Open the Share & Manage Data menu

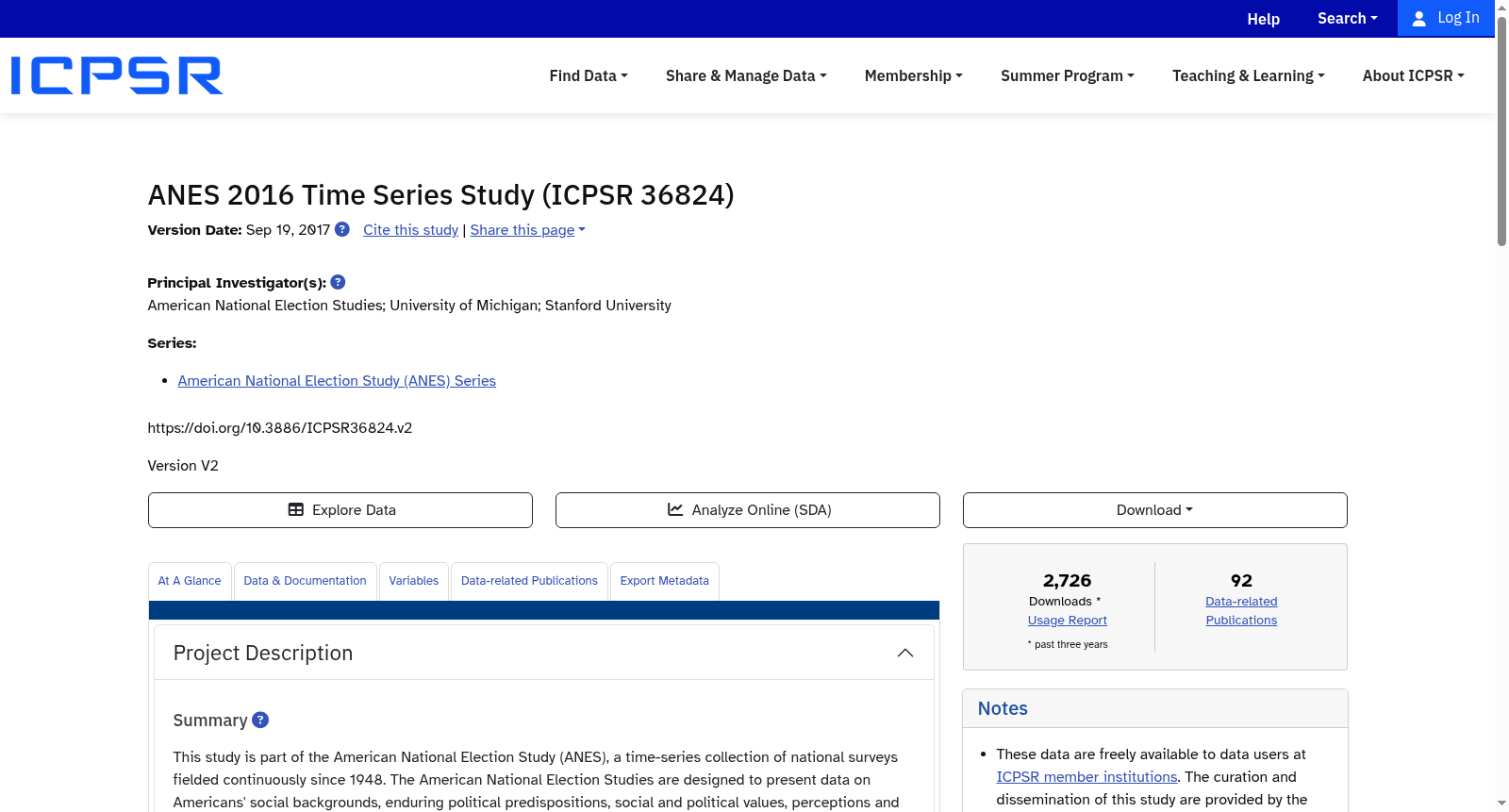tap(746, 75)
